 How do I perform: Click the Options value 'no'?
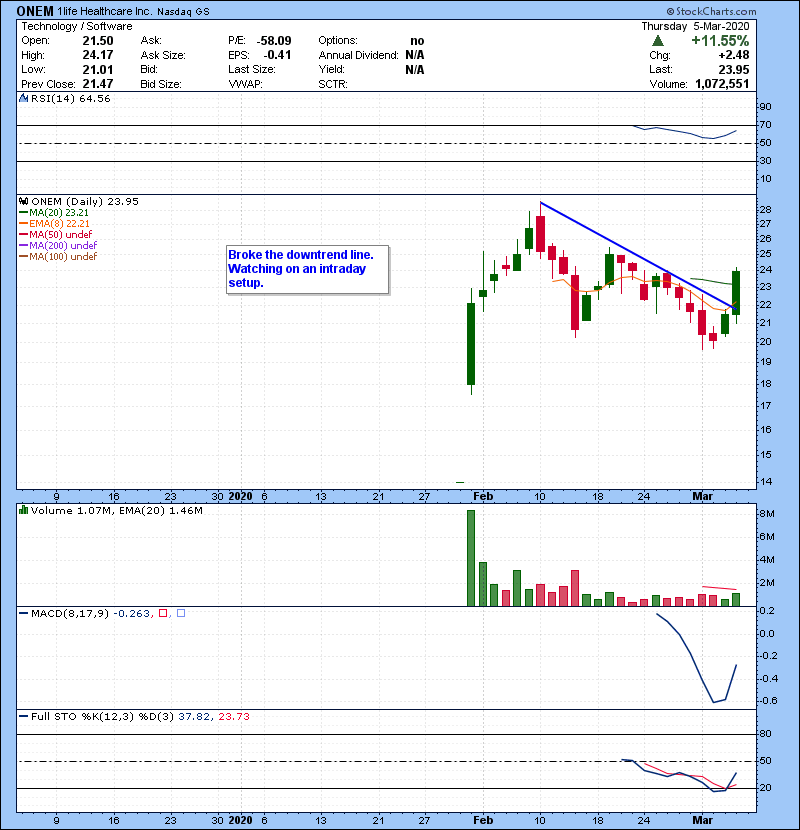417,41
